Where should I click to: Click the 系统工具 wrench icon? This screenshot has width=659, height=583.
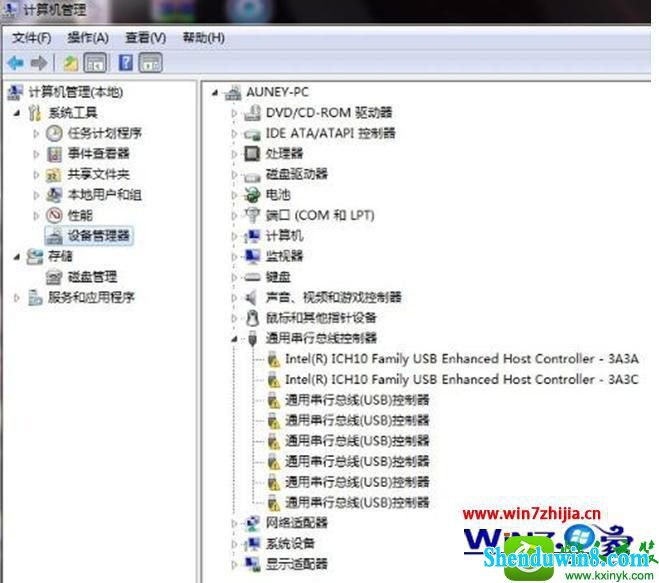pyautogui.click(x=35, y=113)
